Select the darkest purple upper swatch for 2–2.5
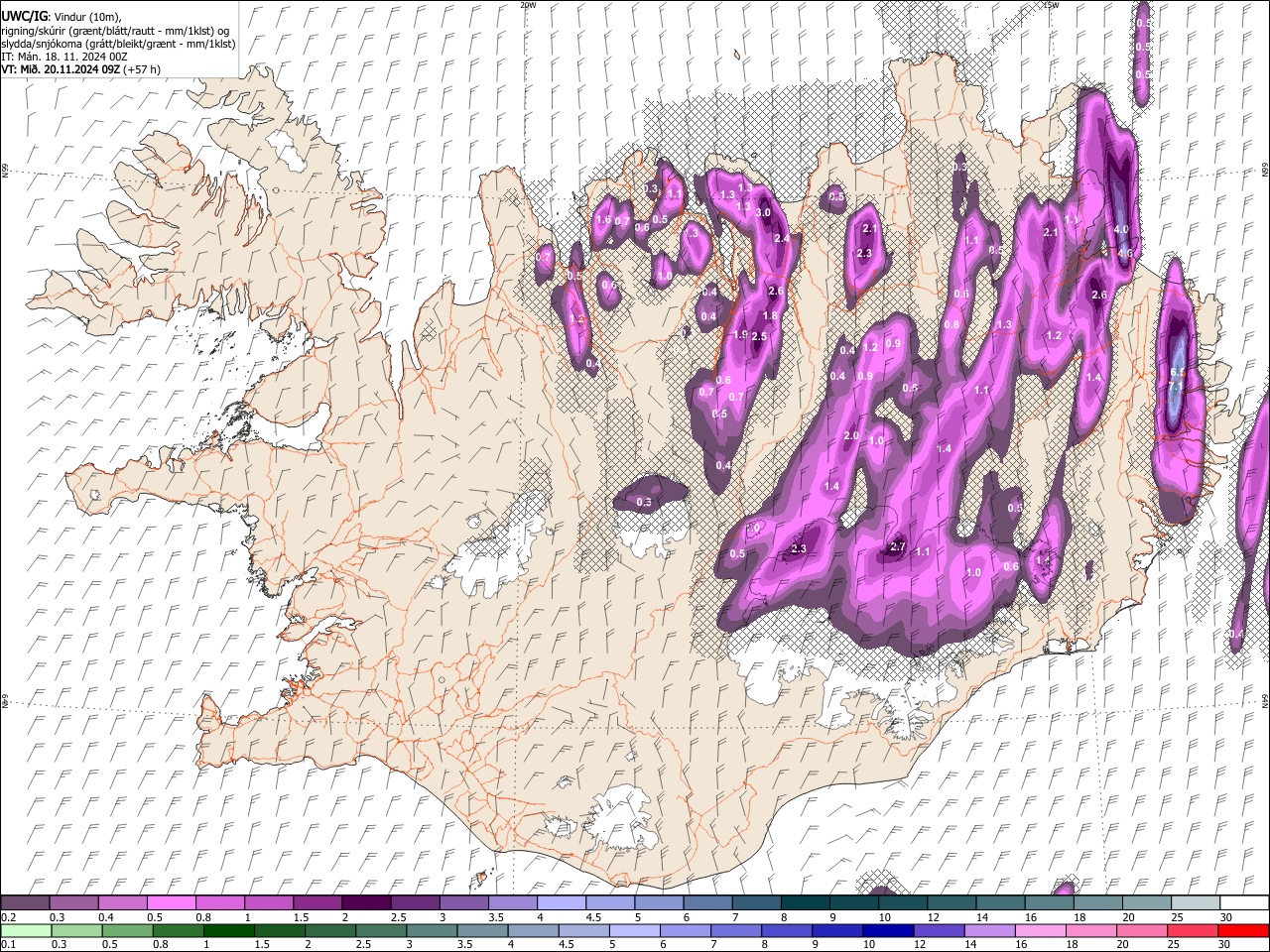The image size is (1270, 952). pyautogui.click(x=366, y=902)
